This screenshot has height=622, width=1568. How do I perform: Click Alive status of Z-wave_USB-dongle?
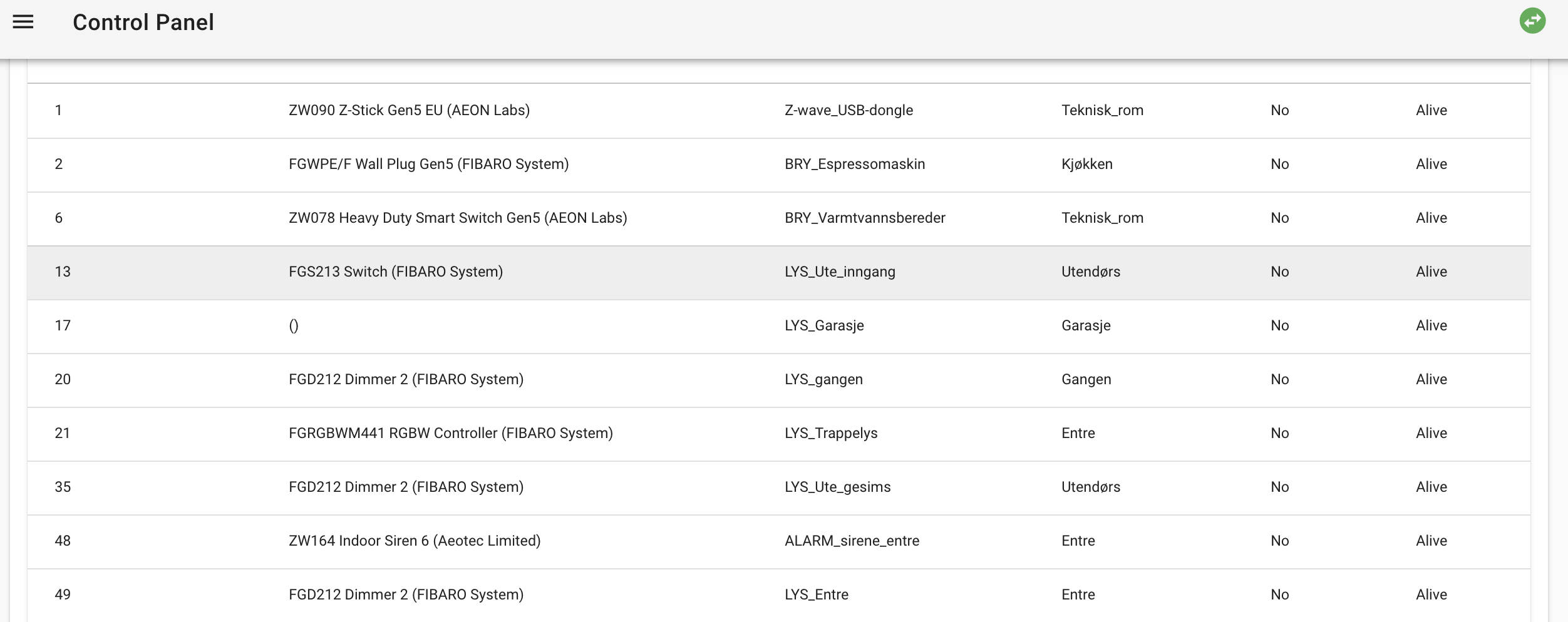pos(1431,111)
